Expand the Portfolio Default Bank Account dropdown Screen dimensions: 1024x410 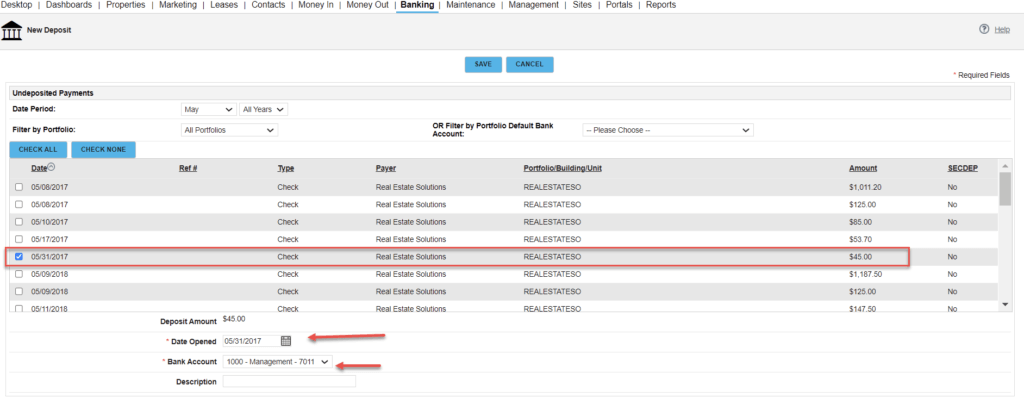[667, 130]
